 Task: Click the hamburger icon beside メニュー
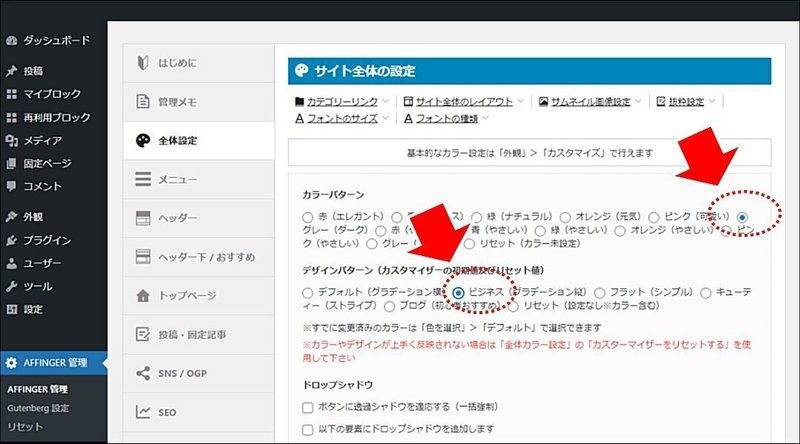pyautogui.click(x=143, y=179)
